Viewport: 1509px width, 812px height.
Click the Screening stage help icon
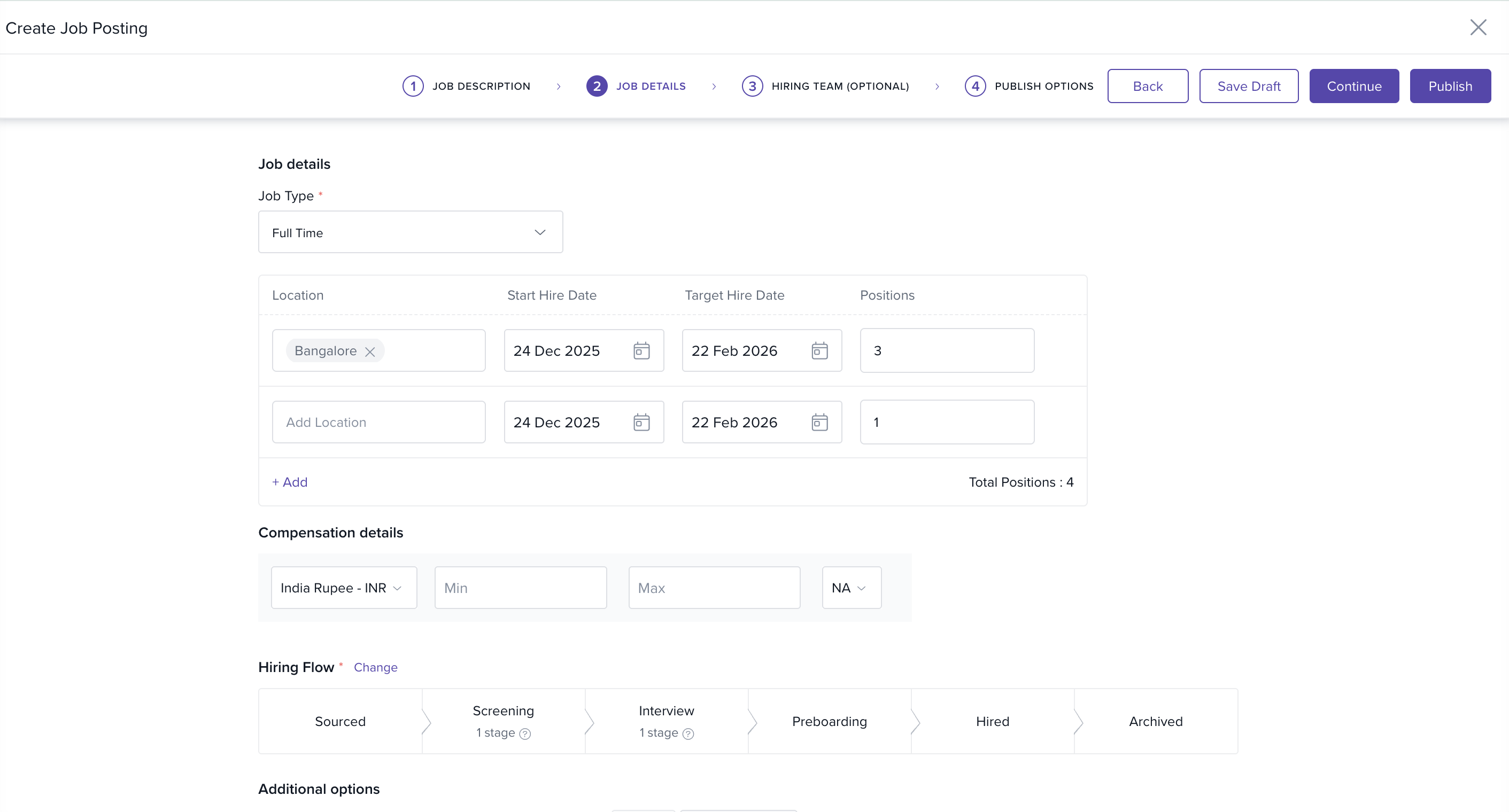(x=525, y=733)
